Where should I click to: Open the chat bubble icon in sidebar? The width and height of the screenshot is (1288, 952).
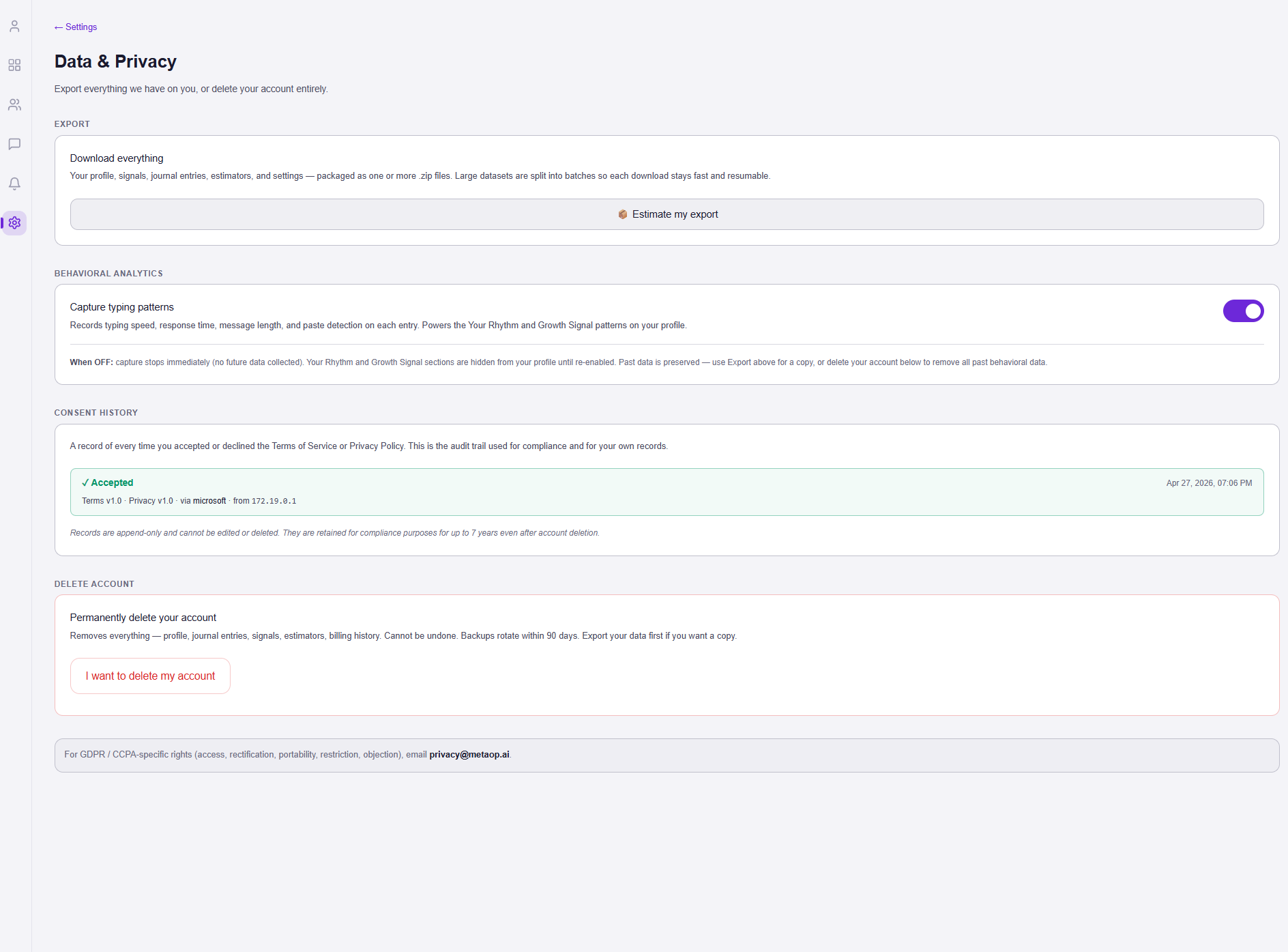14,144
